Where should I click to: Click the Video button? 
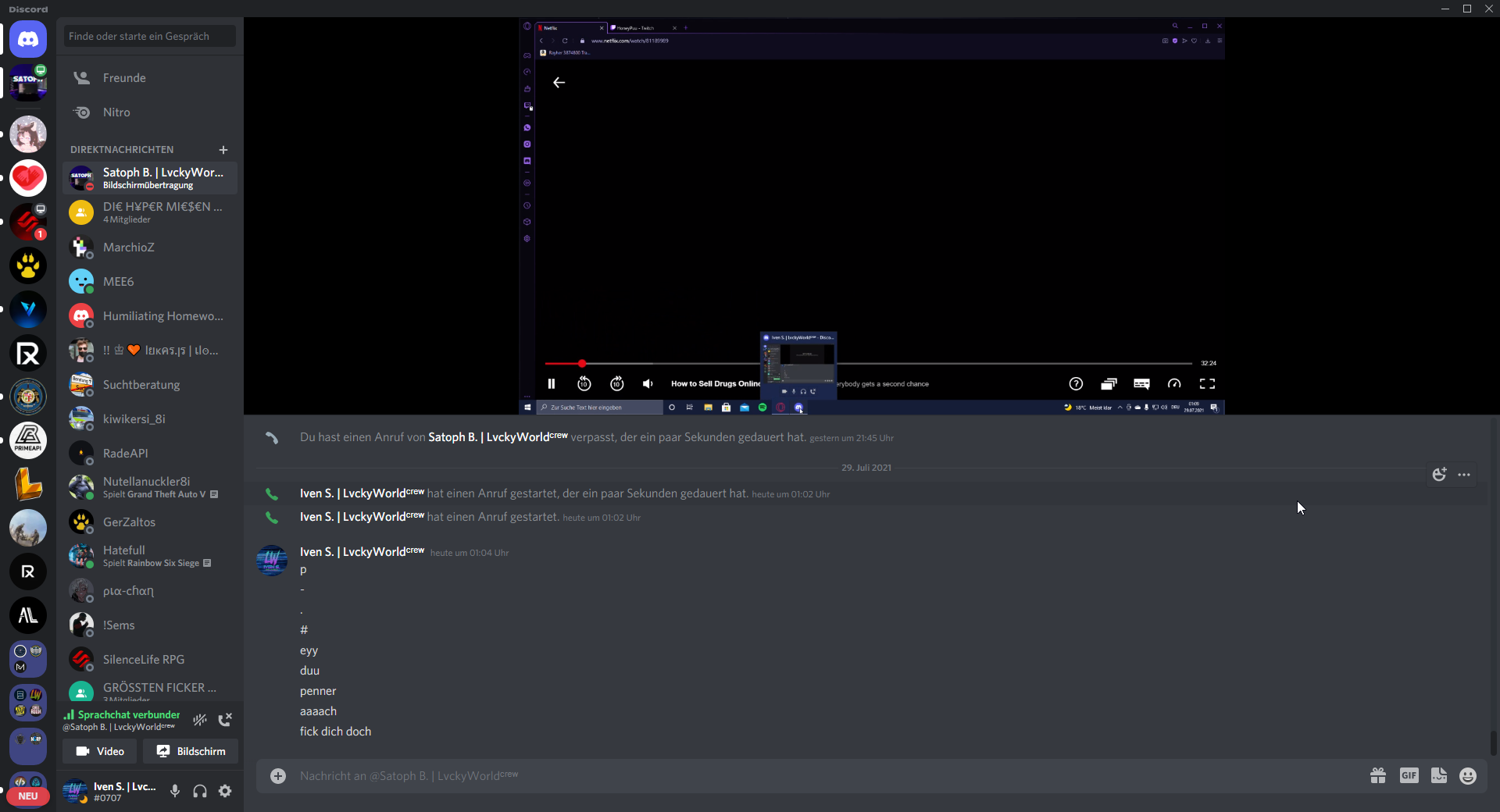[100, 751]
